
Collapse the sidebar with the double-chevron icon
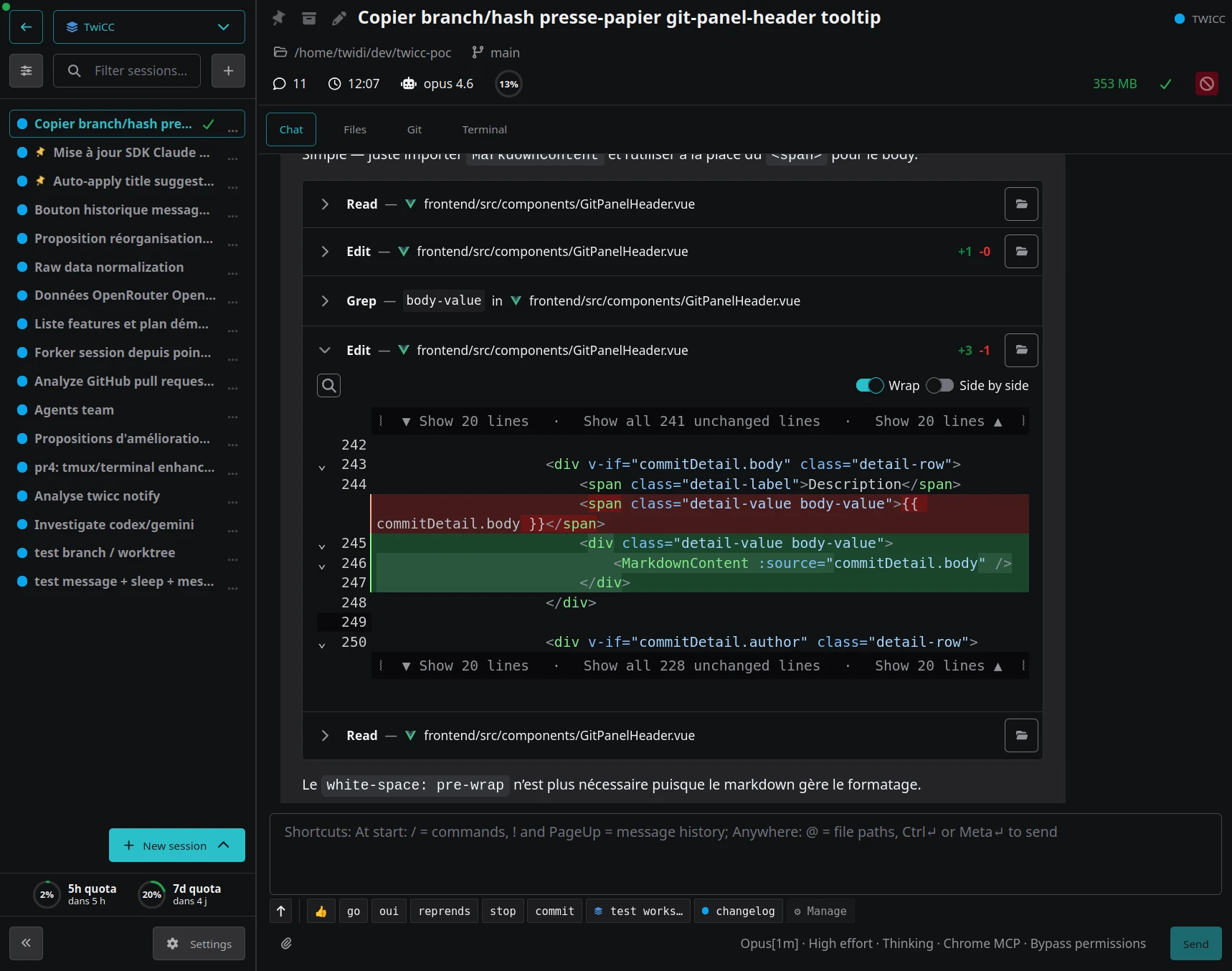tap(27, 943)
